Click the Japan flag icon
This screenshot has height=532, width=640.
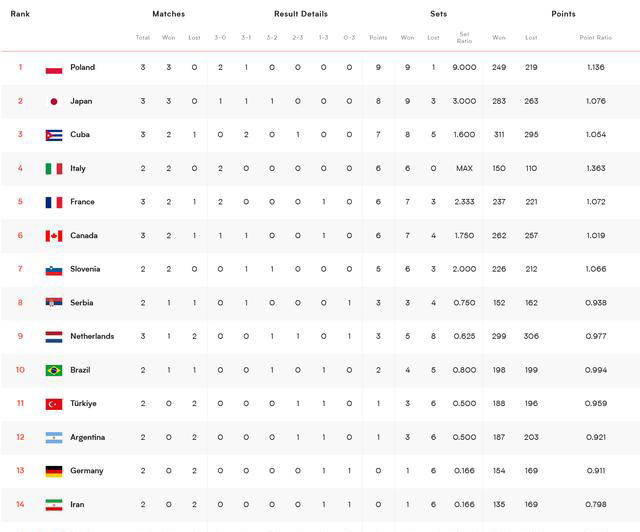click(x=54, y=102)
